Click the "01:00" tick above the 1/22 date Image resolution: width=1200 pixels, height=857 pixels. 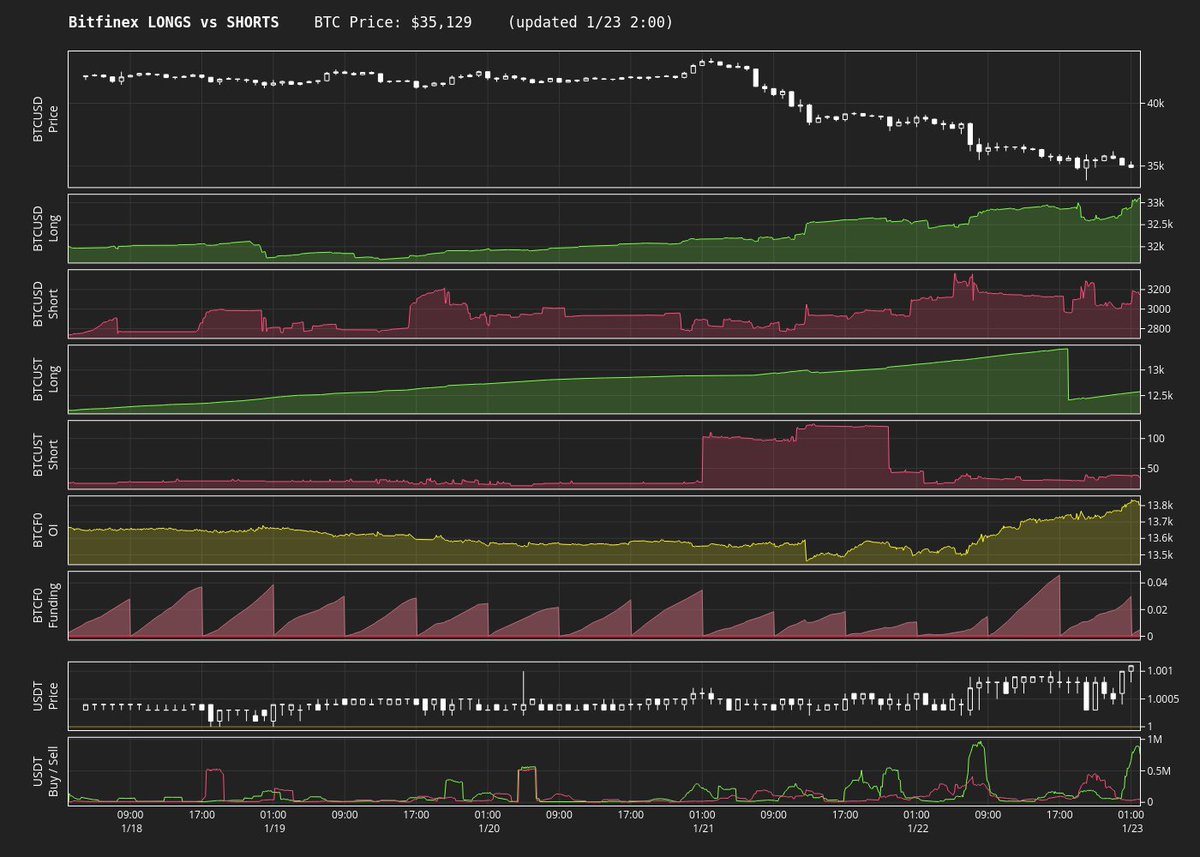click(x=917, y=815)
